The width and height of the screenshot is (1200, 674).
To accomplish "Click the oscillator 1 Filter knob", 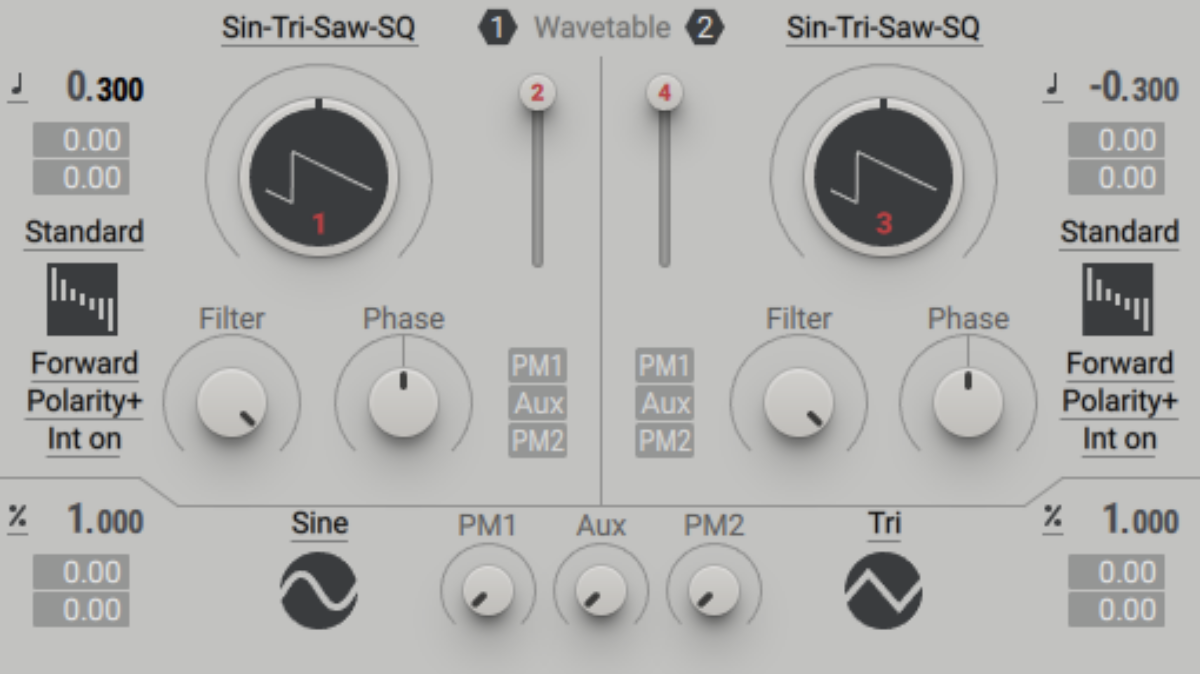I will click(232, 402).
